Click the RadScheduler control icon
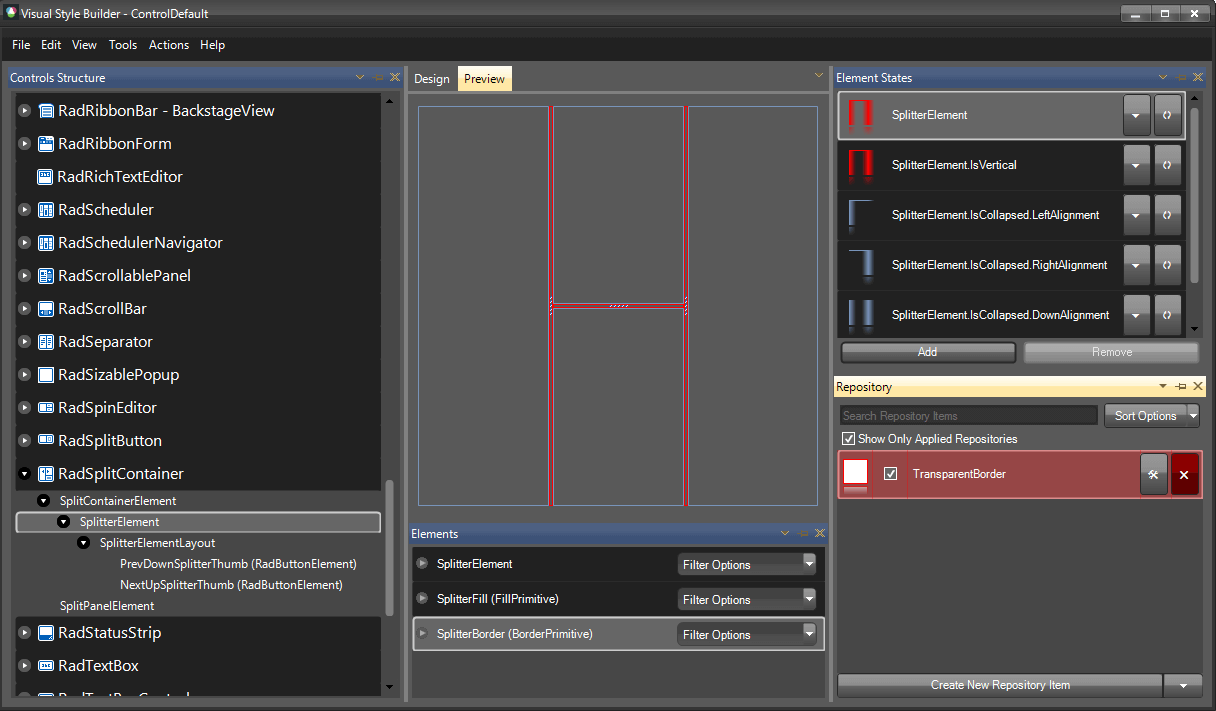Viewport: 1216px width, 711px height. (45, 210)
